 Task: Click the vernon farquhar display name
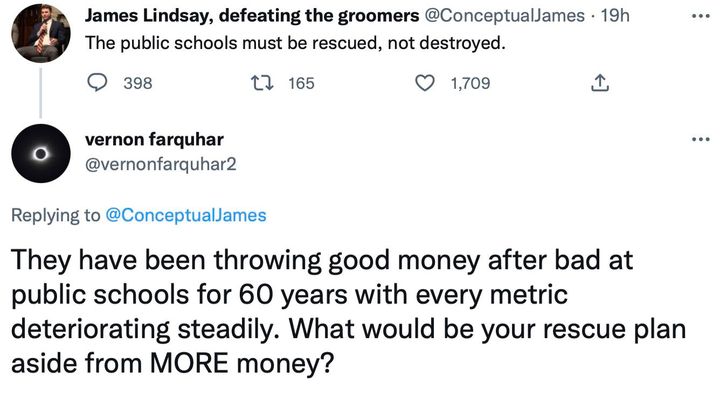point(154,139)
